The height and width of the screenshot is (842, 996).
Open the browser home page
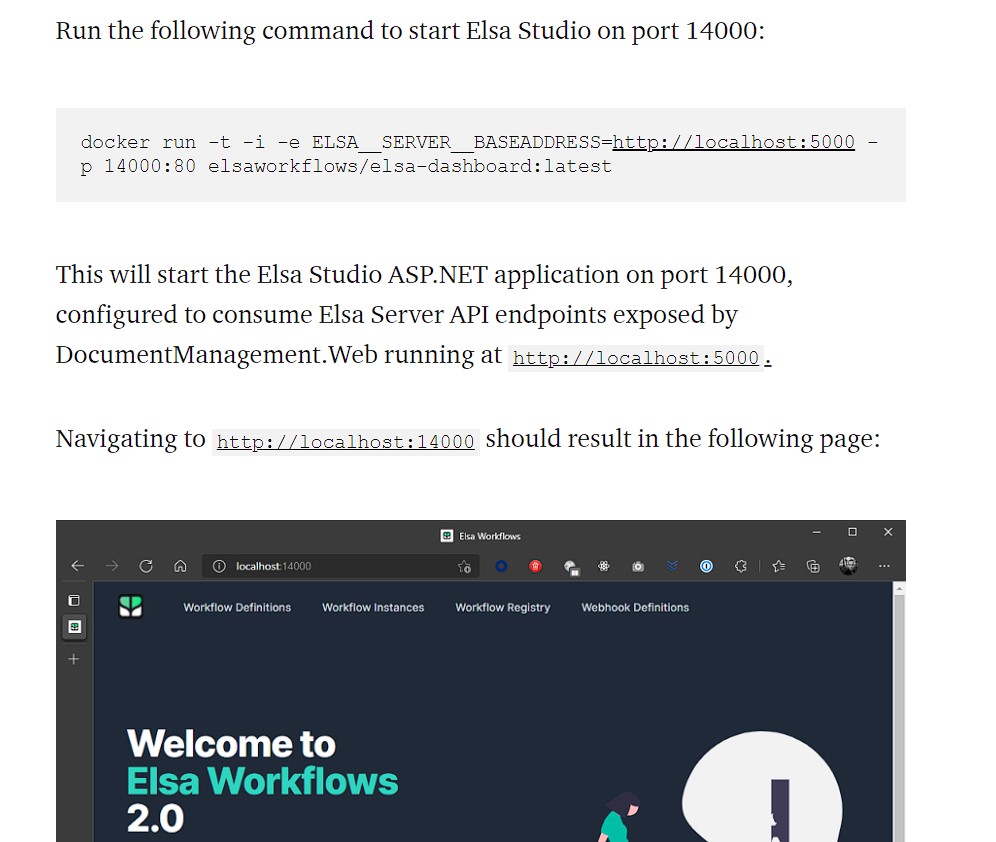(180, 566)
